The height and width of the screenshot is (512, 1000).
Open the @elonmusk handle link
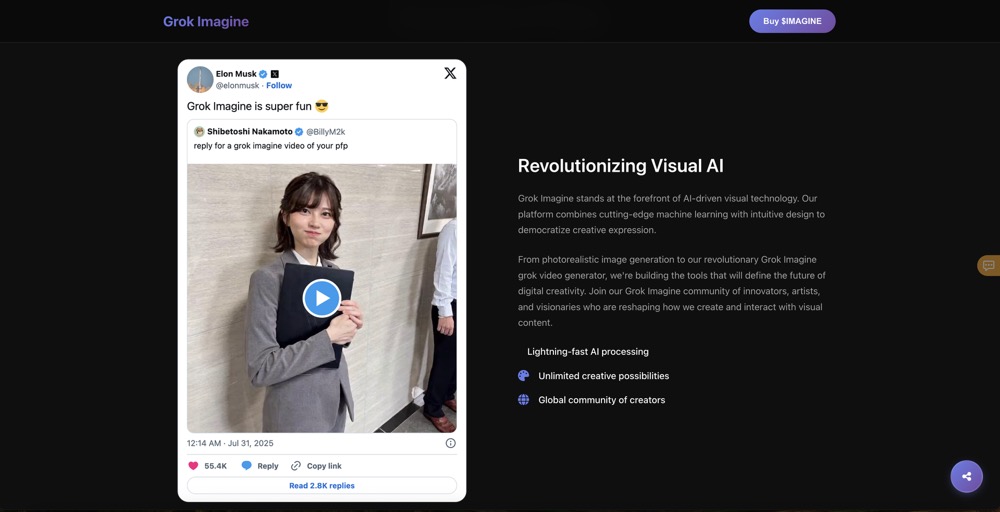[237, 85]
